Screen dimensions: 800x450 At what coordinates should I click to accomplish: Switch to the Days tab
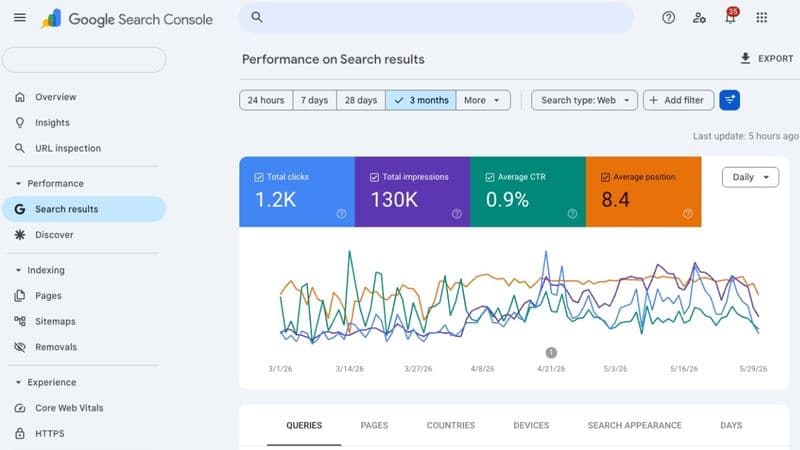(x=731, y=426)
